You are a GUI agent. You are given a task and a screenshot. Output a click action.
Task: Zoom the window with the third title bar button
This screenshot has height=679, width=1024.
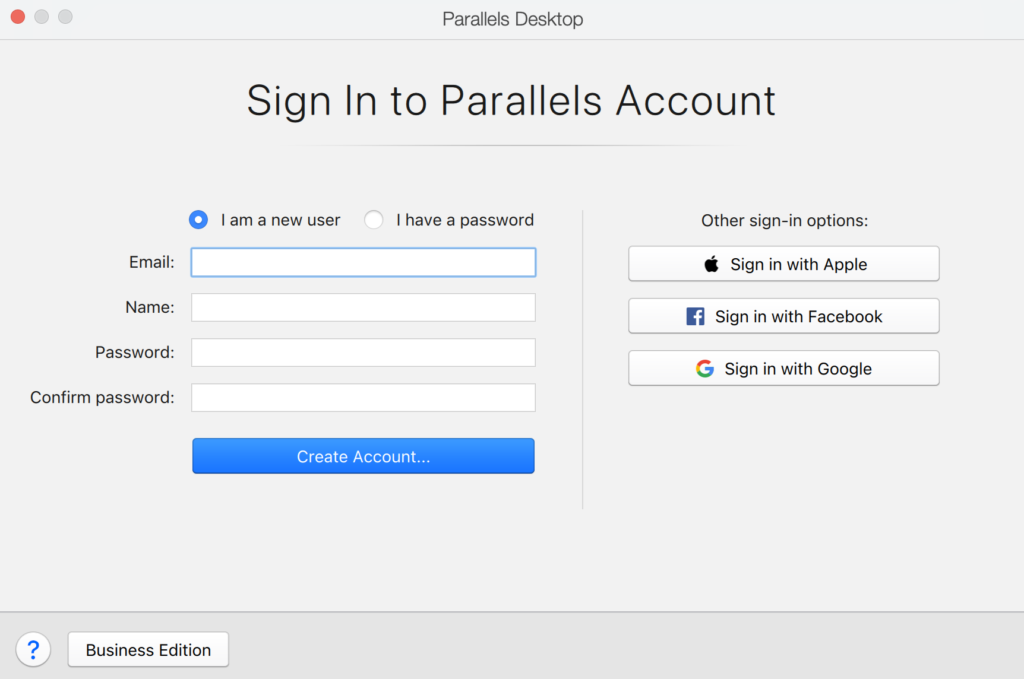[65, 17]
